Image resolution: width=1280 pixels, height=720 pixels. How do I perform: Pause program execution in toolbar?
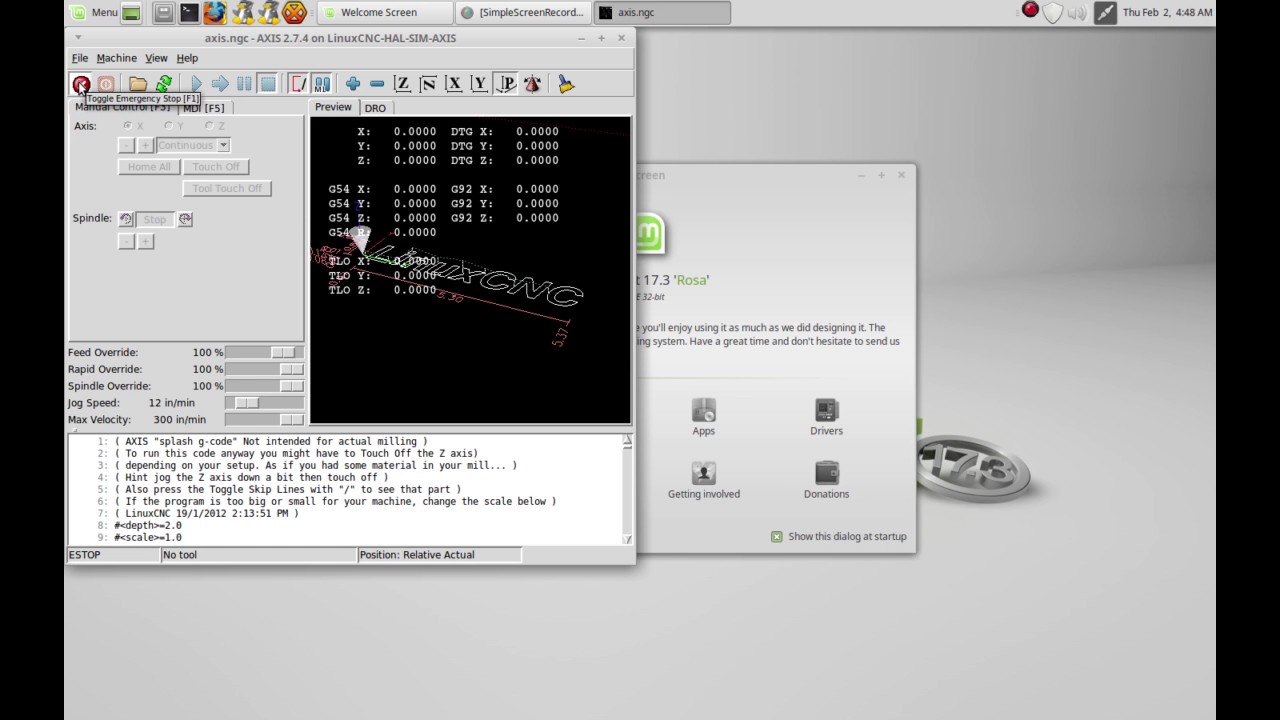click(244, 84)
